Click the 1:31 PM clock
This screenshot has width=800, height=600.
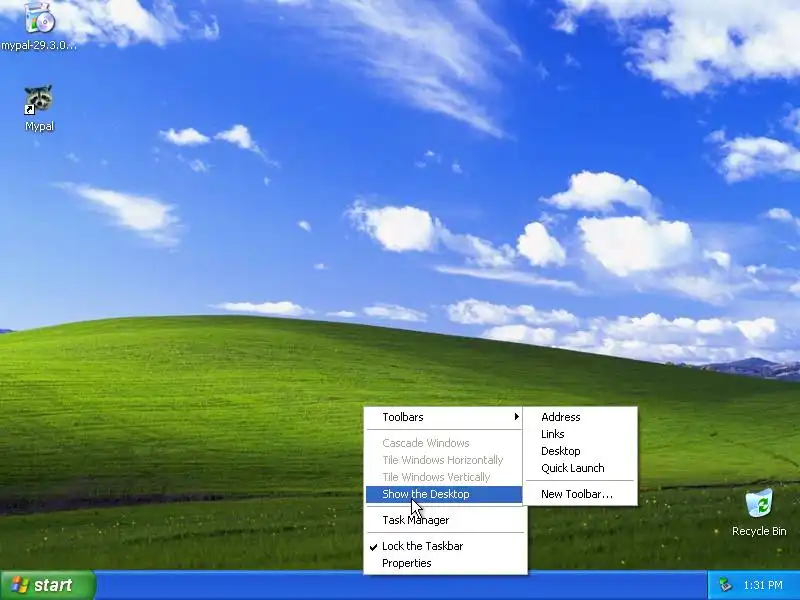point(763,585)
